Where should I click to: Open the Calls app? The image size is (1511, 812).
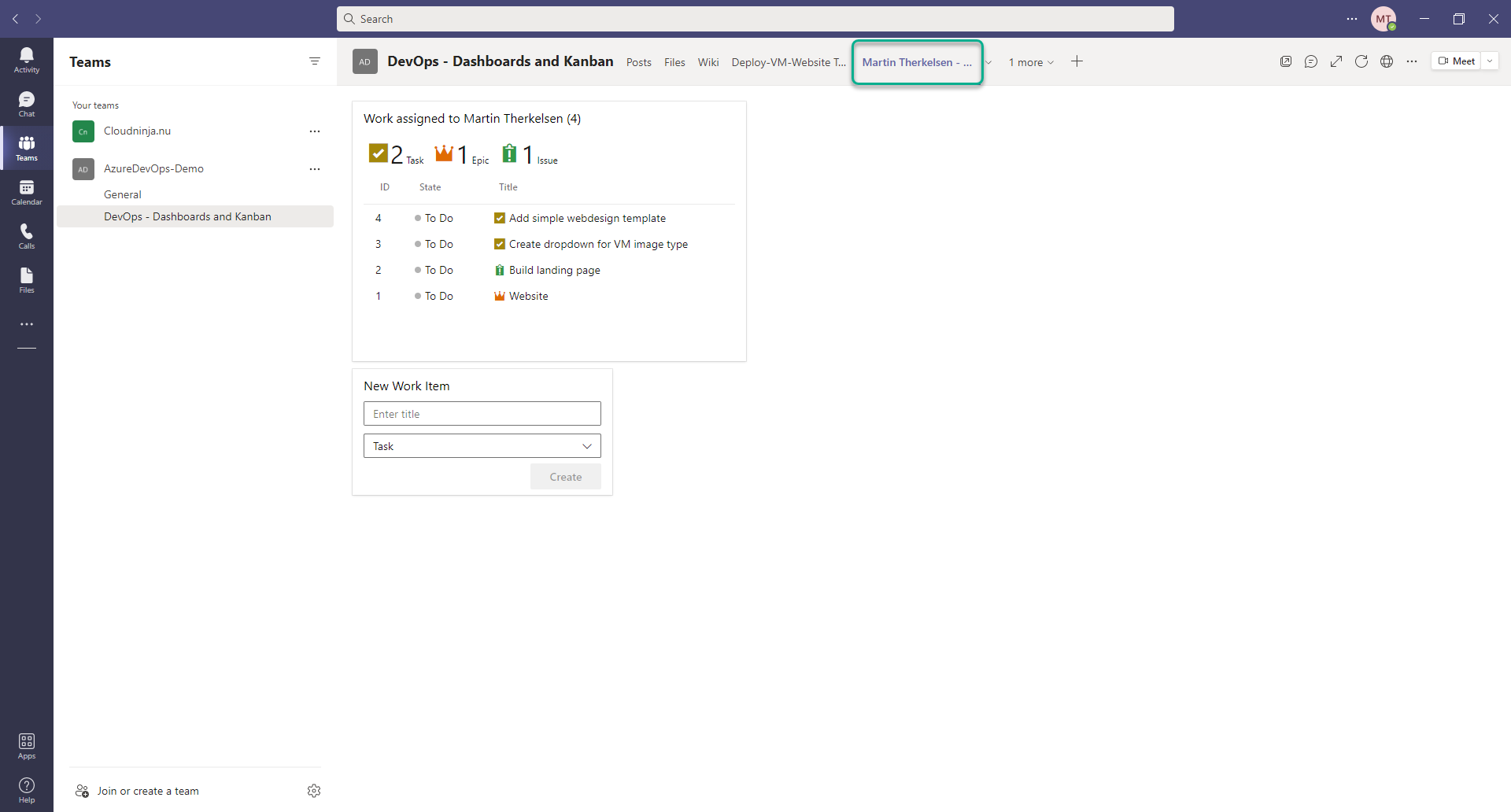point(27,236)
